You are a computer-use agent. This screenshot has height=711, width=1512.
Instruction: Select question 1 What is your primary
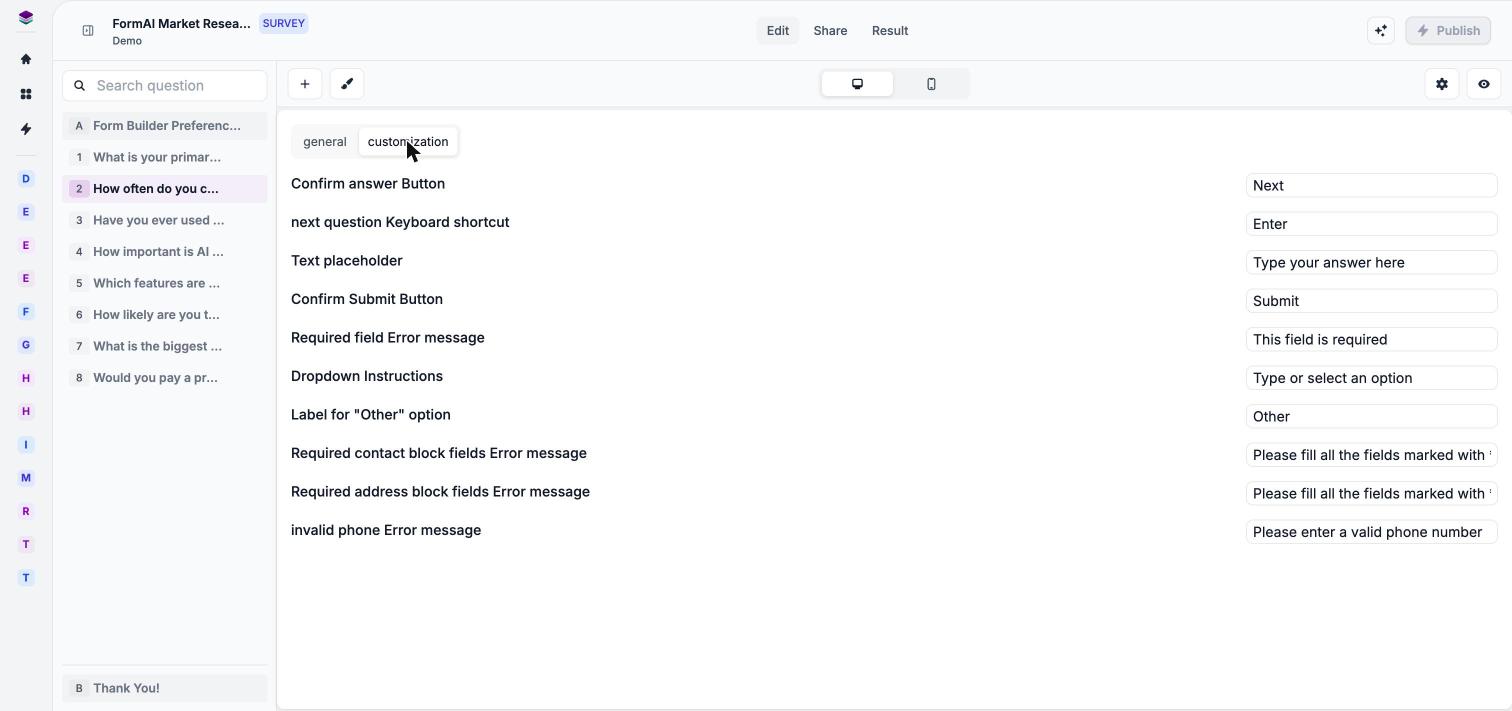point(165,157)
